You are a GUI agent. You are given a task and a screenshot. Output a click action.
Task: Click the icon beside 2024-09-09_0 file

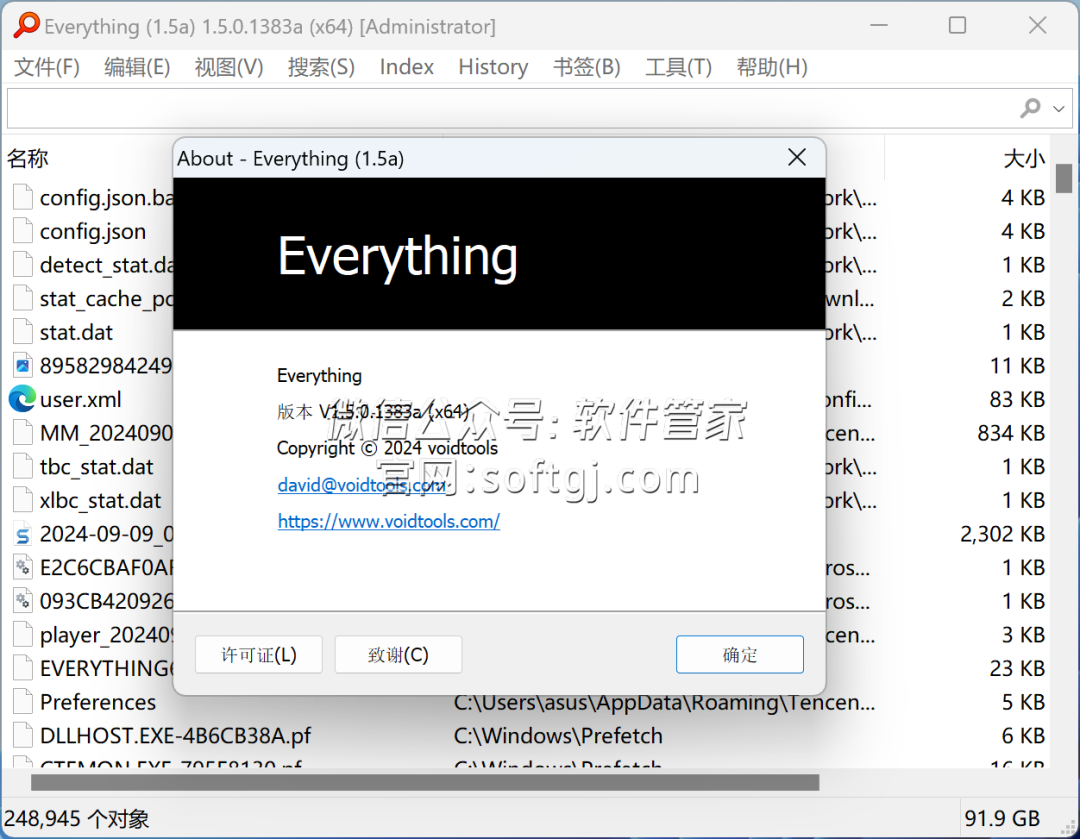point(23,535)
